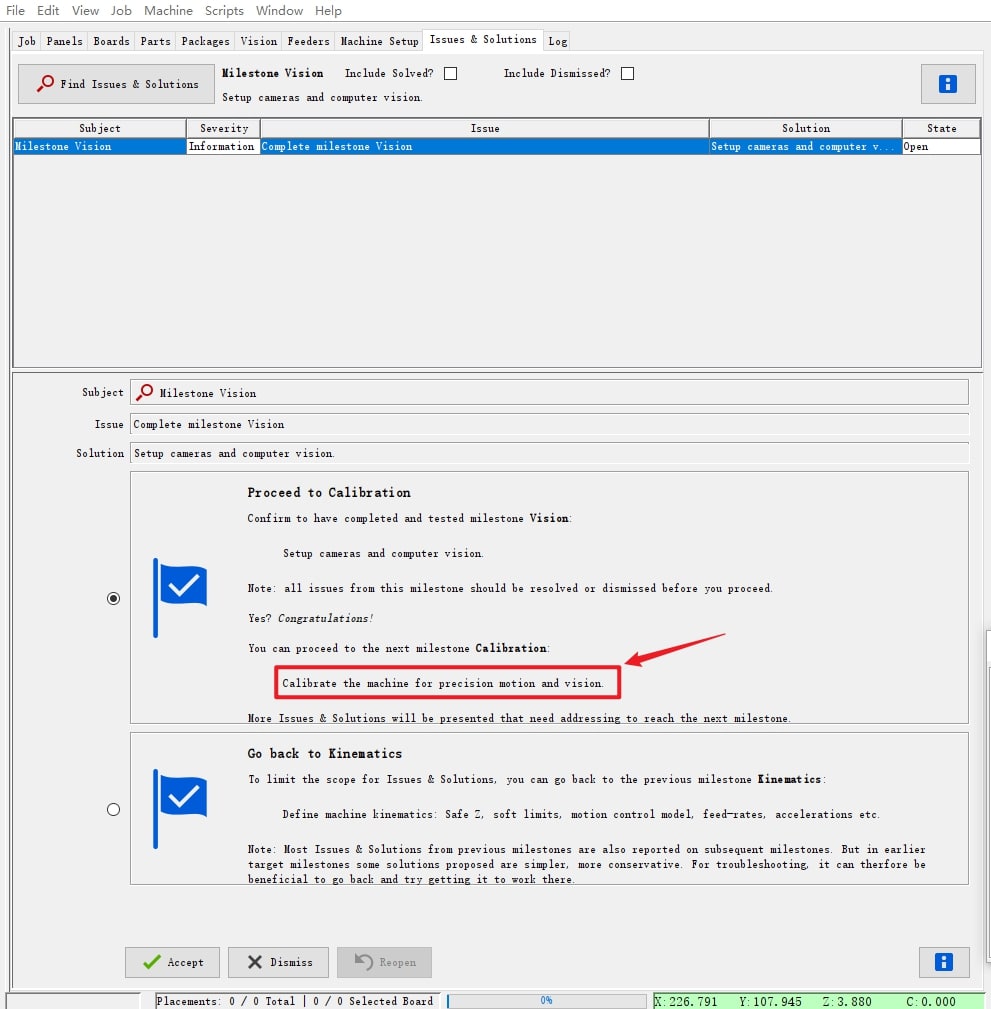This screenshot has width=991, height=1009.
Task: Switch to the Parts tab
Action: coord(156,41)
